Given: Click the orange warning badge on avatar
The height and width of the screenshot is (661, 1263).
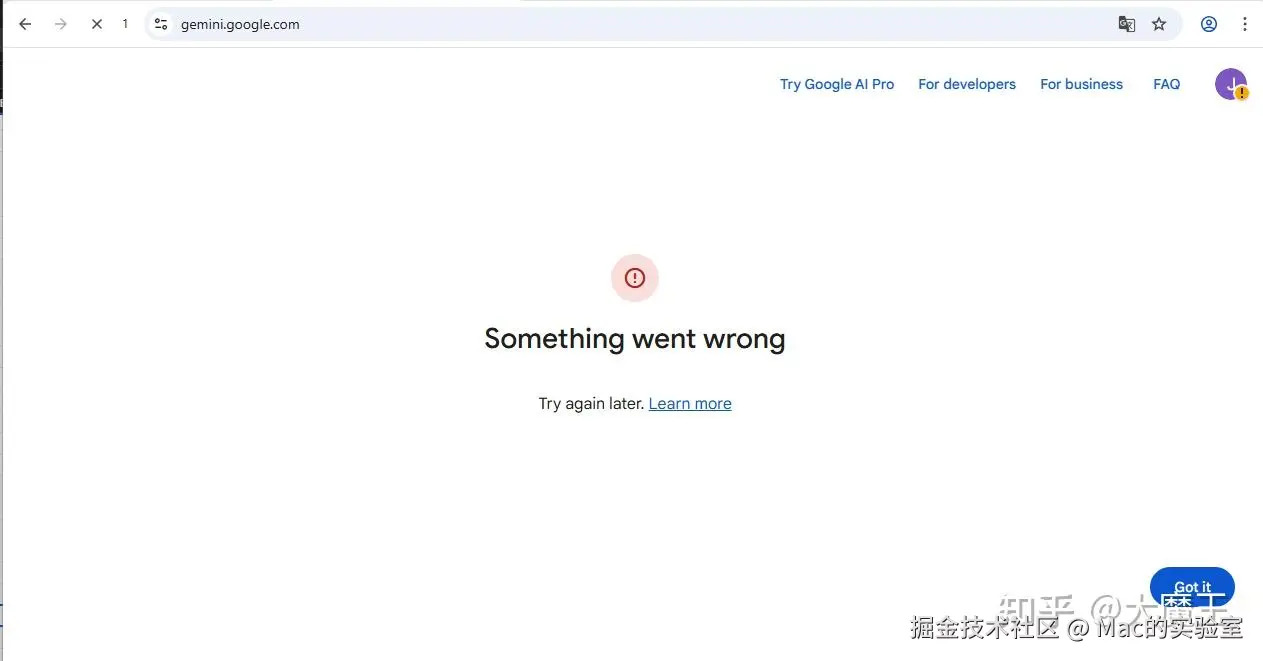Looking at the screenshot, I should 1241,93.
